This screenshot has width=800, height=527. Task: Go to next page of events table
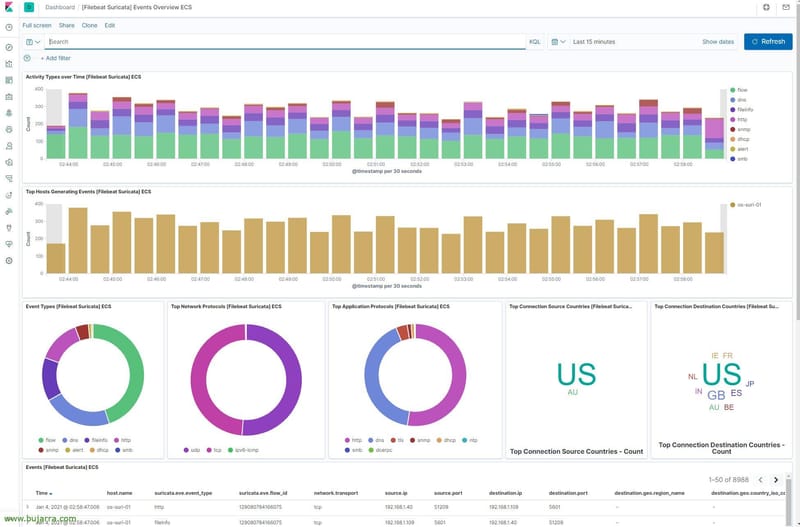tap(775, 481)
